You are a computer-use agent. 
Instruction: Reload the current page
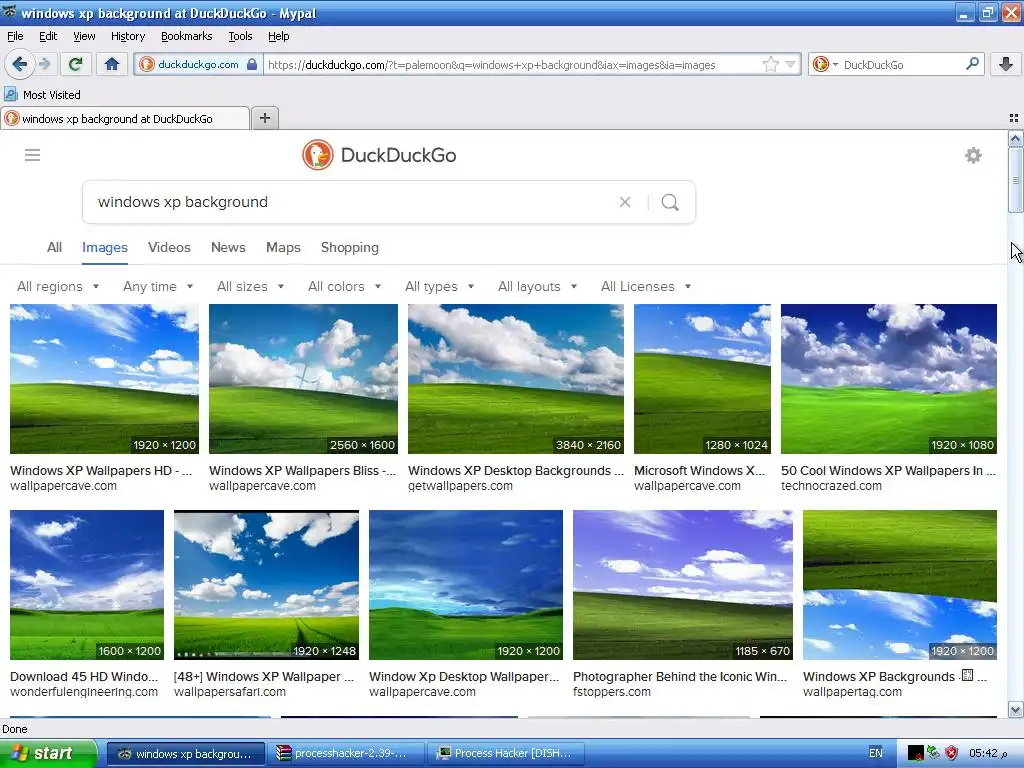75,64
